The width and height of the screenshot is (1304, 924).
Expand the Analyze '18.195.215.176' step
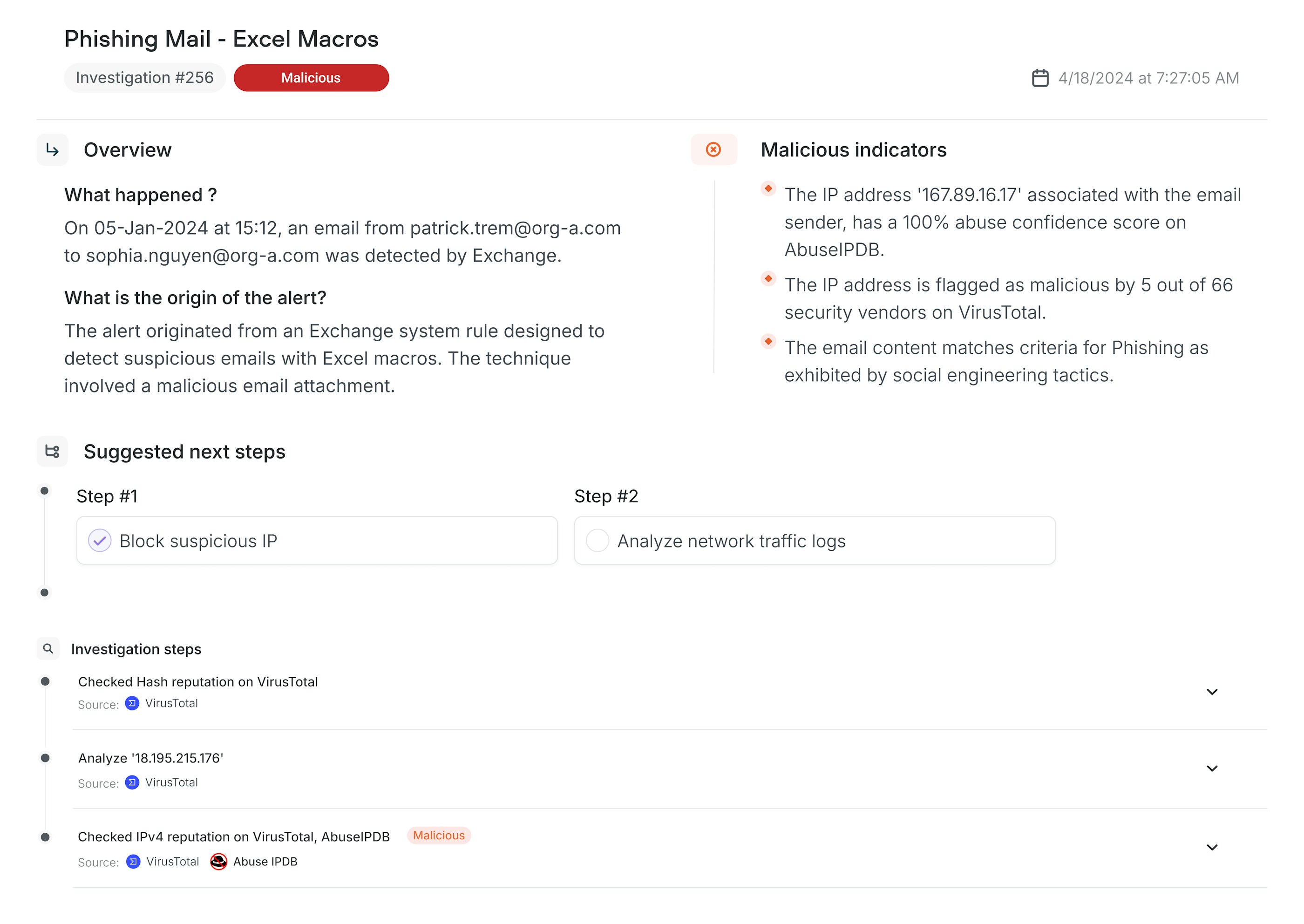[x=1212, y=769]
